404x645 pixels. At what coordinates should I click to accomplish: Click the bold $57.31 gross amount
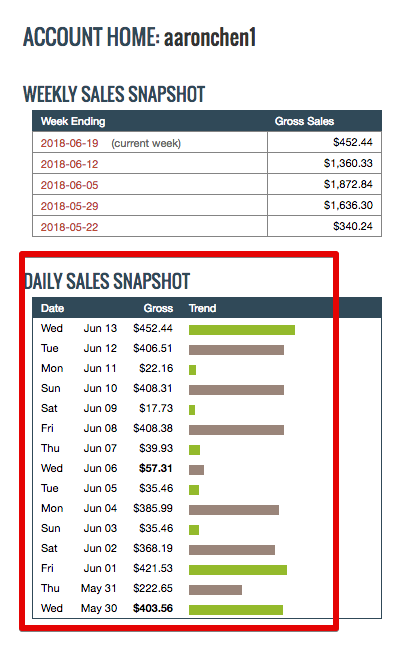(156, 468)
